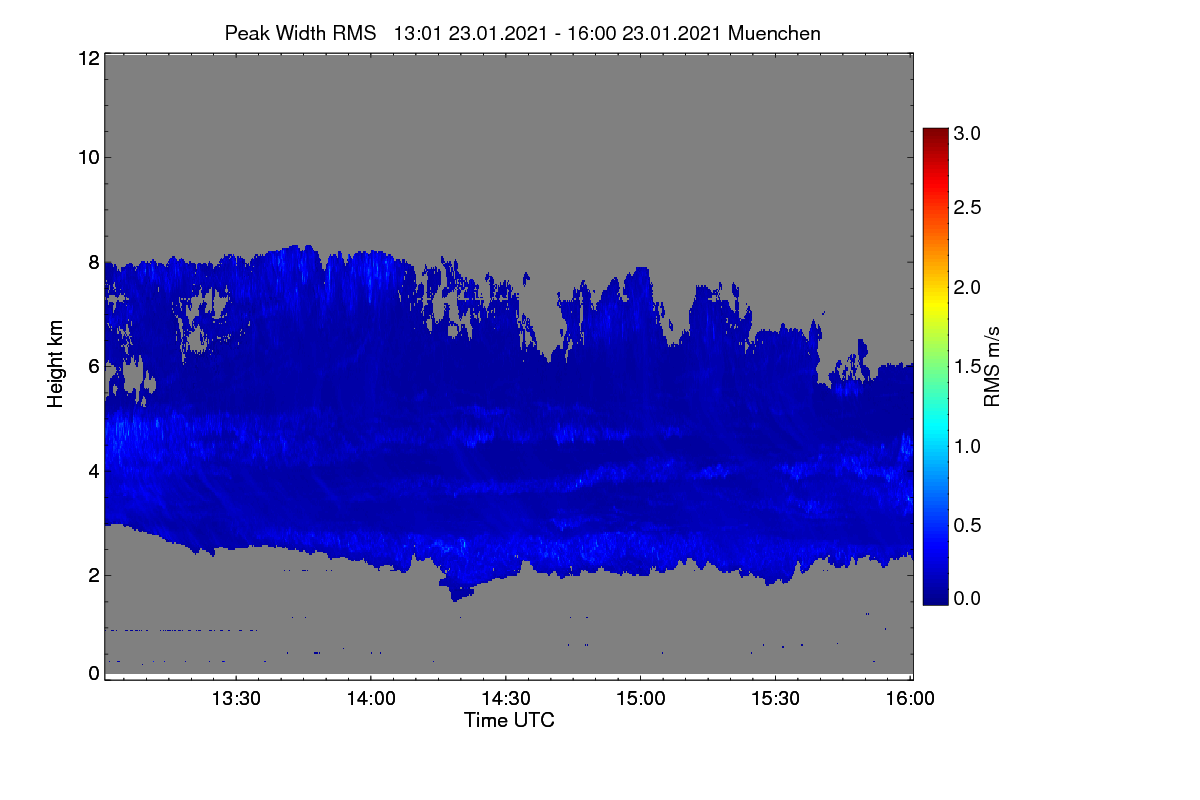The width and height of the screenshot is (1200, 800).
Task: Click the 3.0 colorbar value label
Action: coord(967,133)
